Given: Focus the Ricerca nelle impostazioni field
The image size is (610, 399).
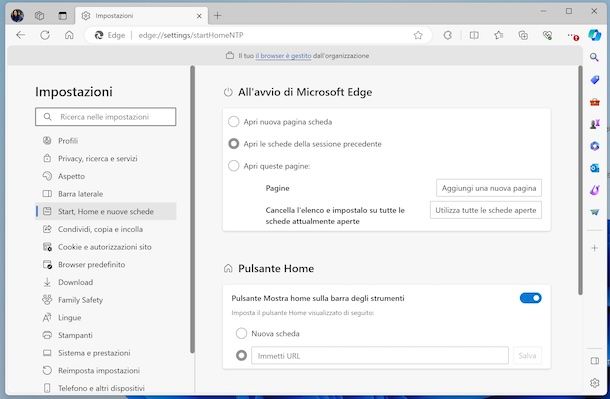Looking at the screenshot, I should 105,117.
